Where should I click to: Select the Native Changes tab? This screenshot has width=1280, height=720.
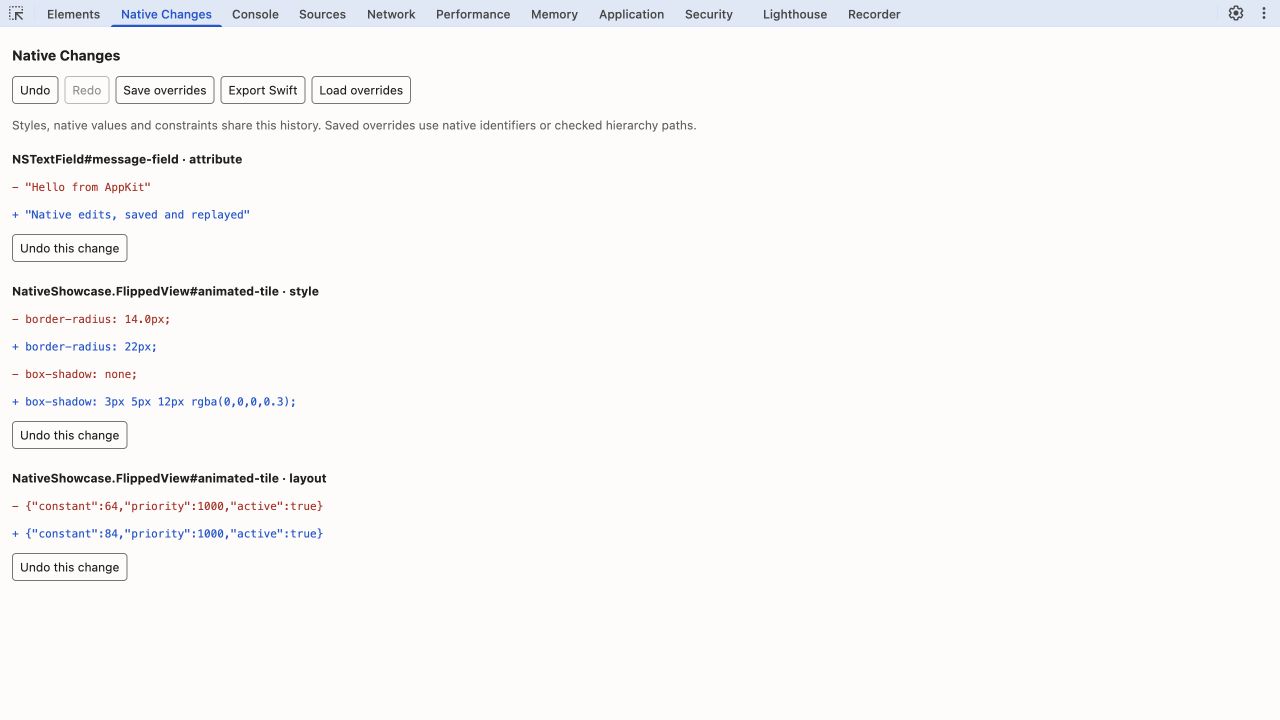(x=166, y=14)
